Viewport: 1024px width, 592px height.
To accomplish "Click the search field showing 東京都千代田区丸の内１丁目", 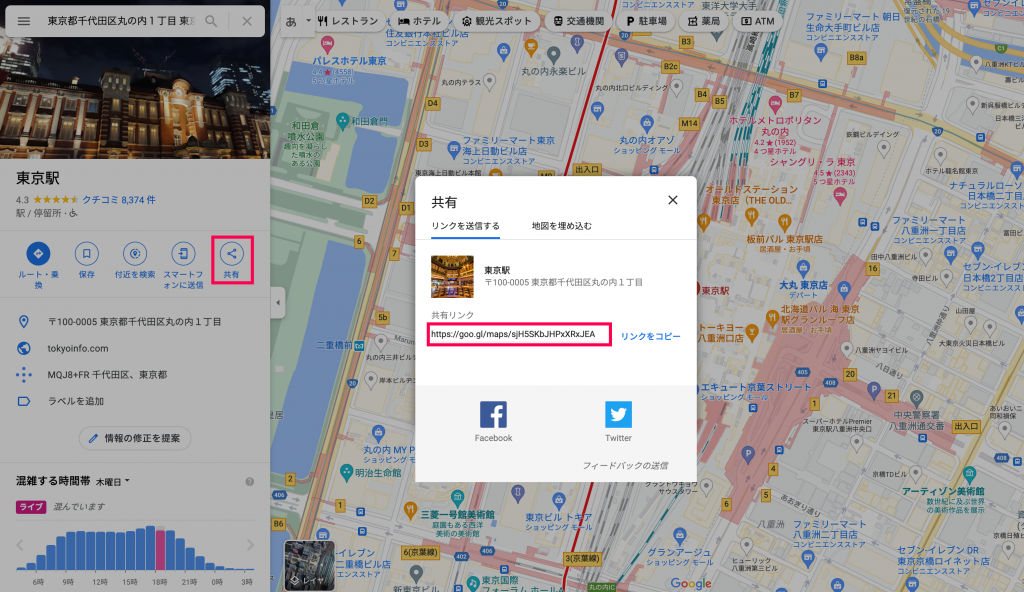I will click(121, 21).
